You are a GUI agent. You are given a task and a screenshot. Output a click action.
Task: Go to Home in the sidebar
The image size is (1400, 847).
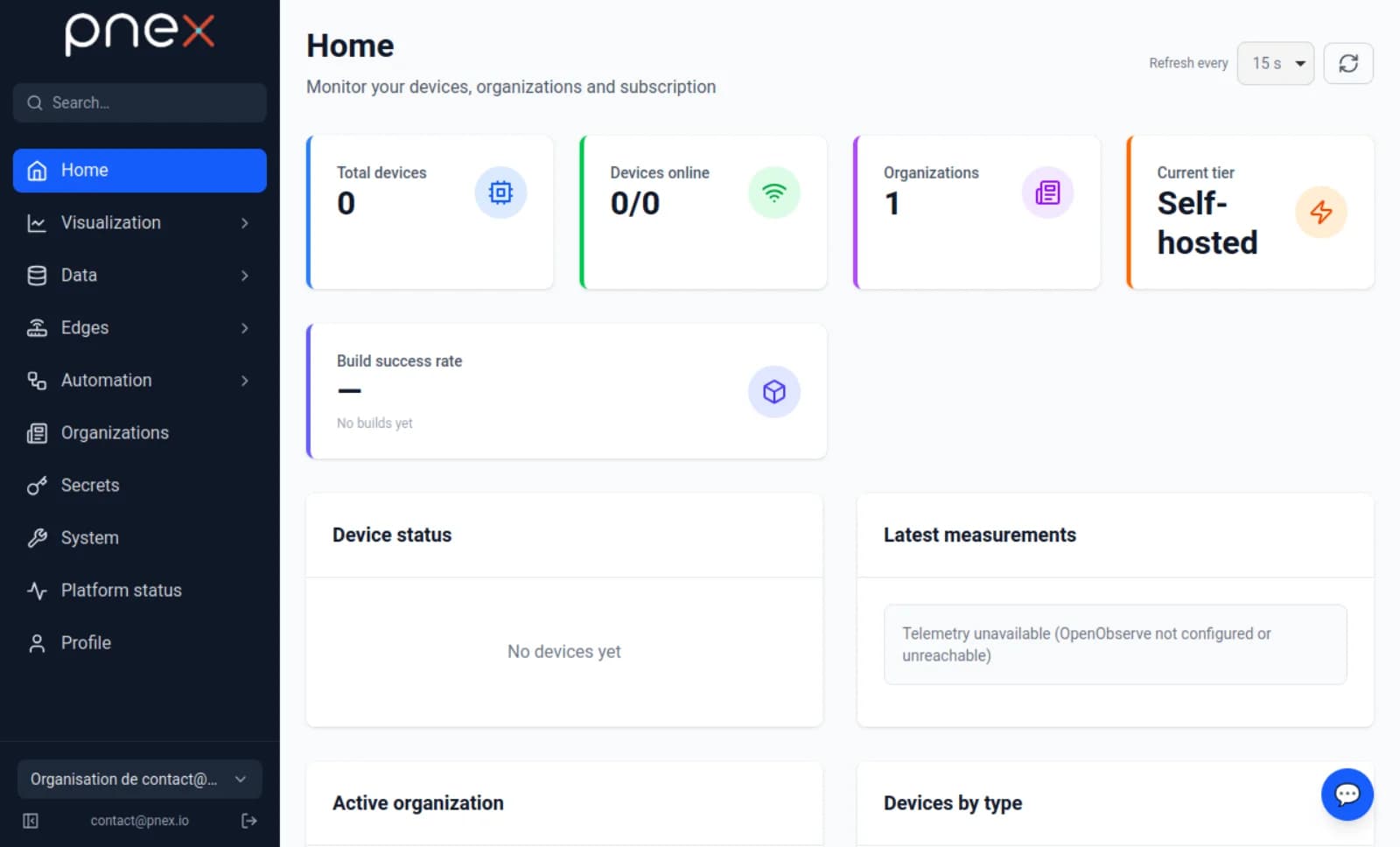140,171
